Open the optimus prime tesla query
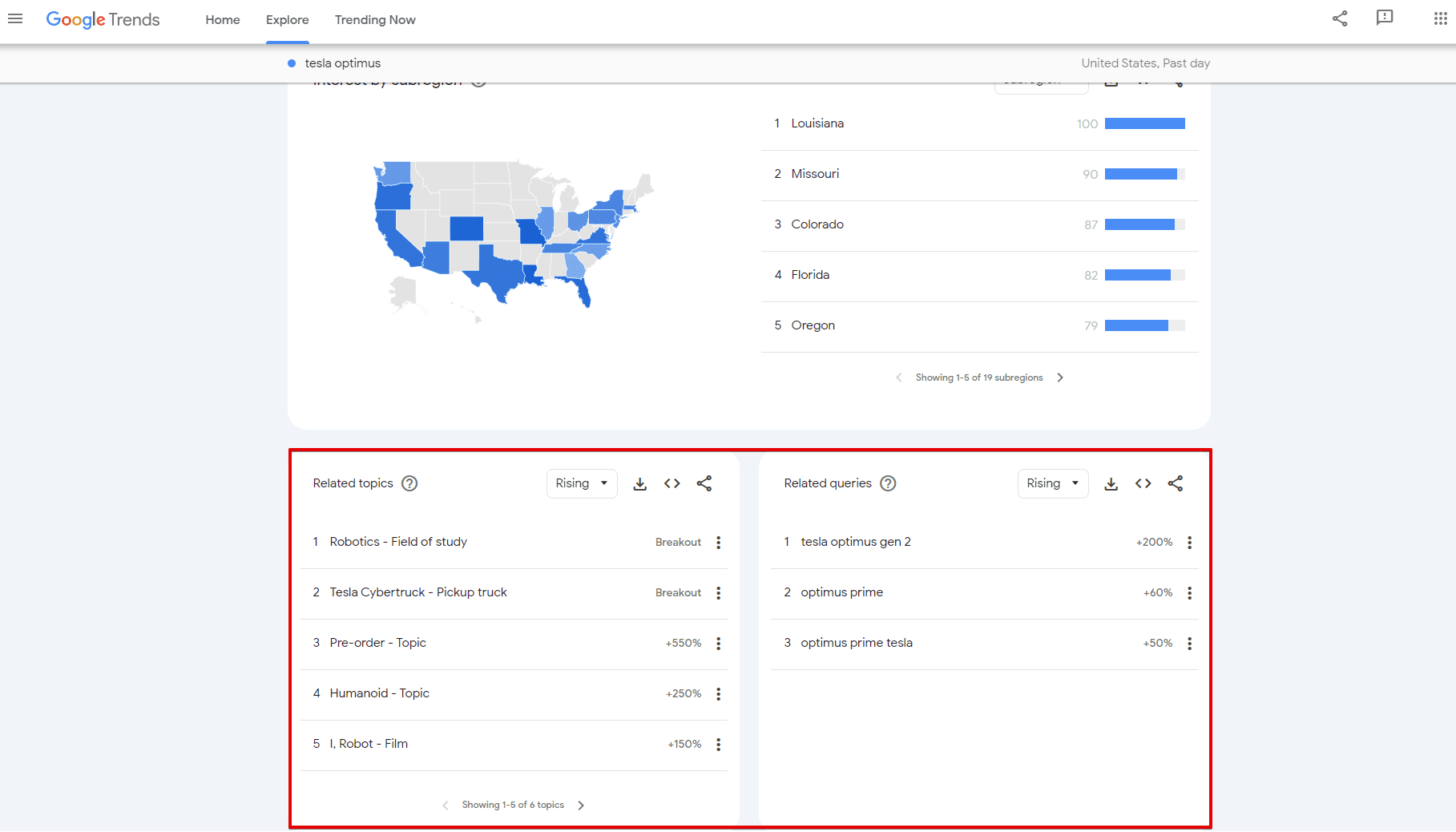 pyautogui.click(x=857, y=643)
